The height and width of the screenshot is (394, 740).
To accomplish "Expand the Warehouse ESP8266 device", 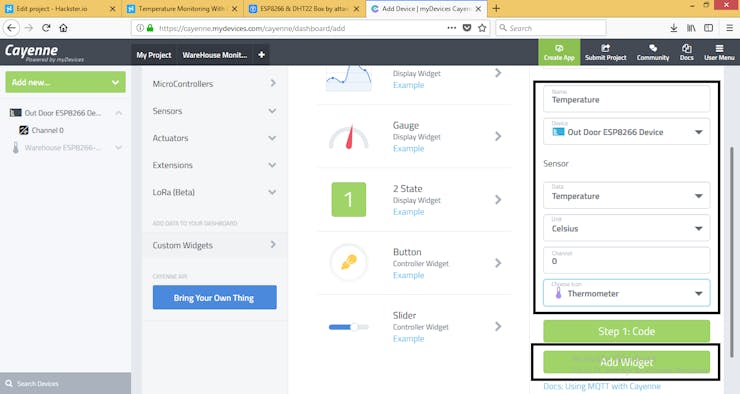I will pos(118,148).
